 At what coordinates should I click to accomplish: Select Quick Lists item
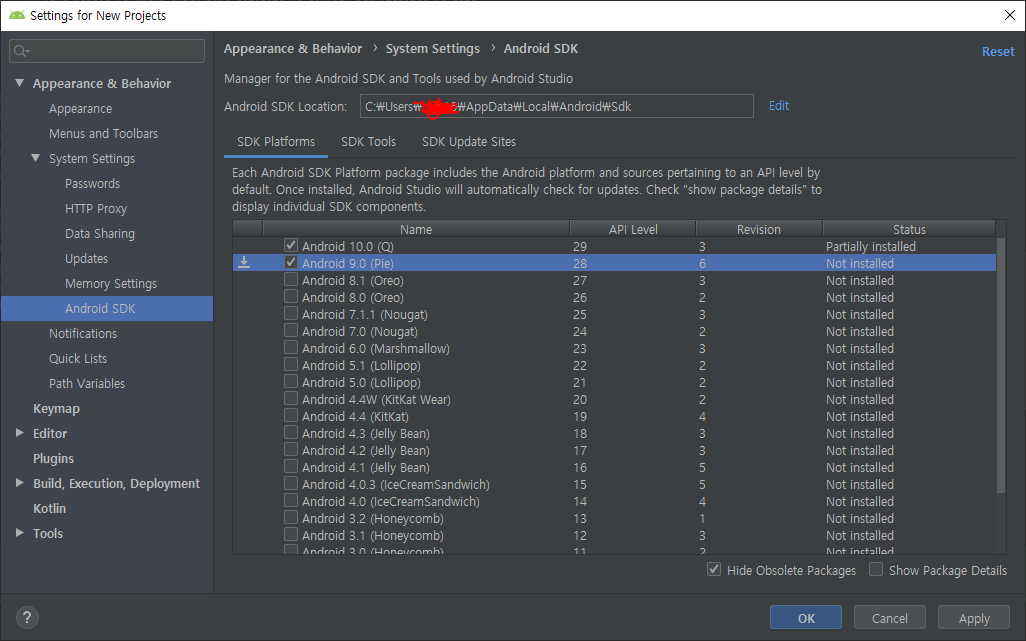pos(78,358)
